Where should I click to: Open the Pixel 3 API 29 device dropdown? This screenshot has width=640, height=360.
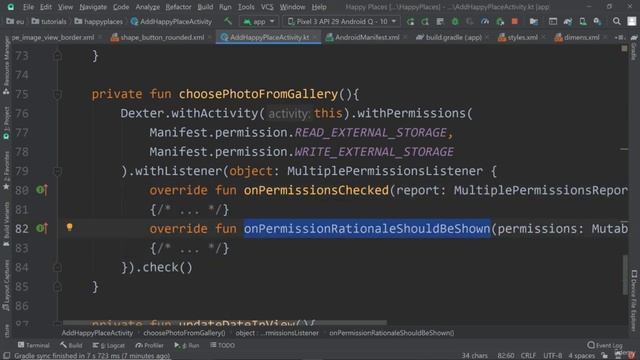(x=341, y=21)
